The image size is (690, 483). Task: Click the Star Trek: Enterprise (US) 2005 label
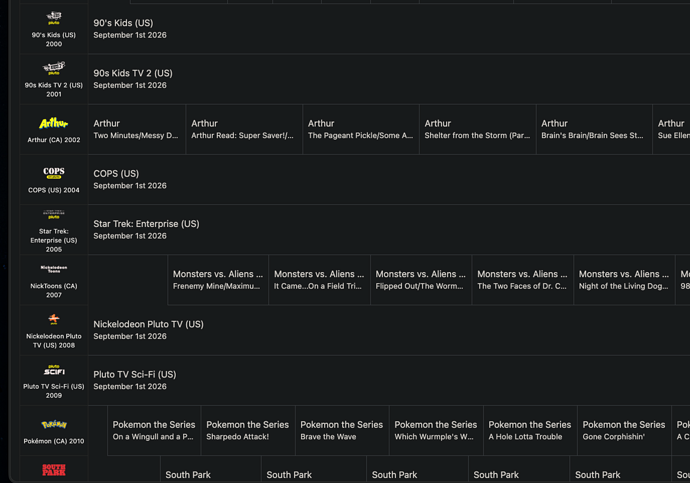tap(54, 240)
